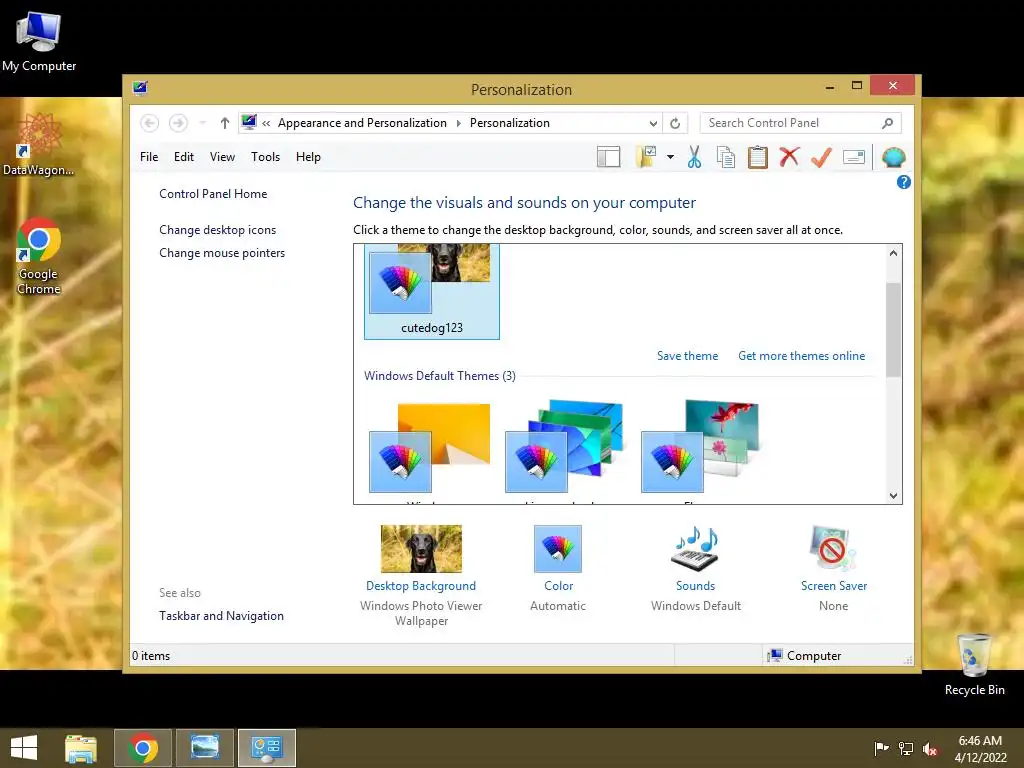Viewport: 1024px width, 768px height.
Task: Click Change desktop icons link
Action: [x=217, y=230]
